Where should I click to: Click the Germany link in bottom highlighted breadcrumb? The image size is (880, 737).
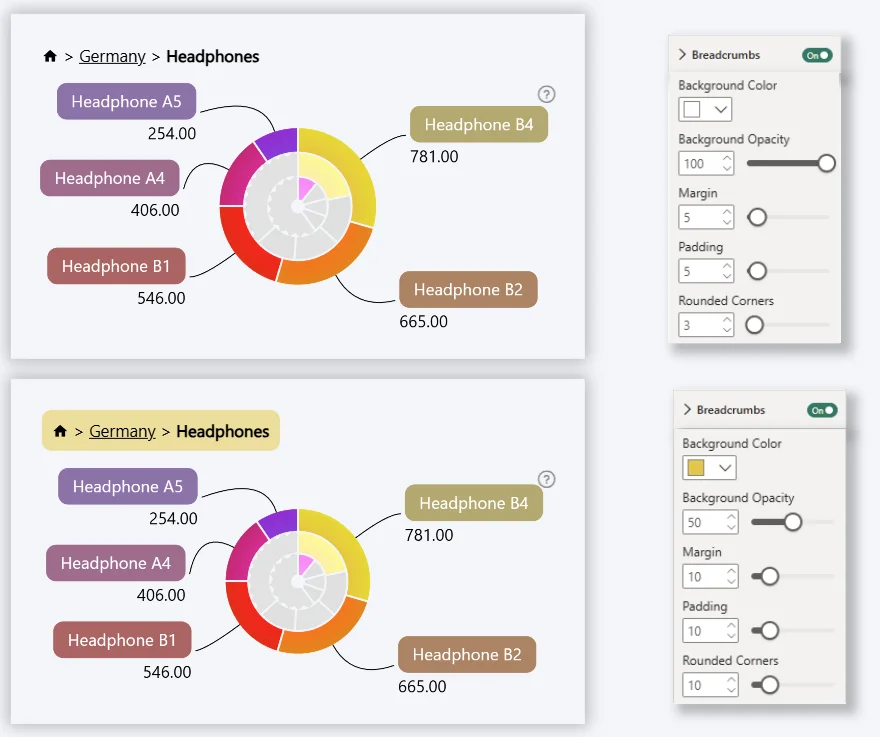[x=122, y=432]
